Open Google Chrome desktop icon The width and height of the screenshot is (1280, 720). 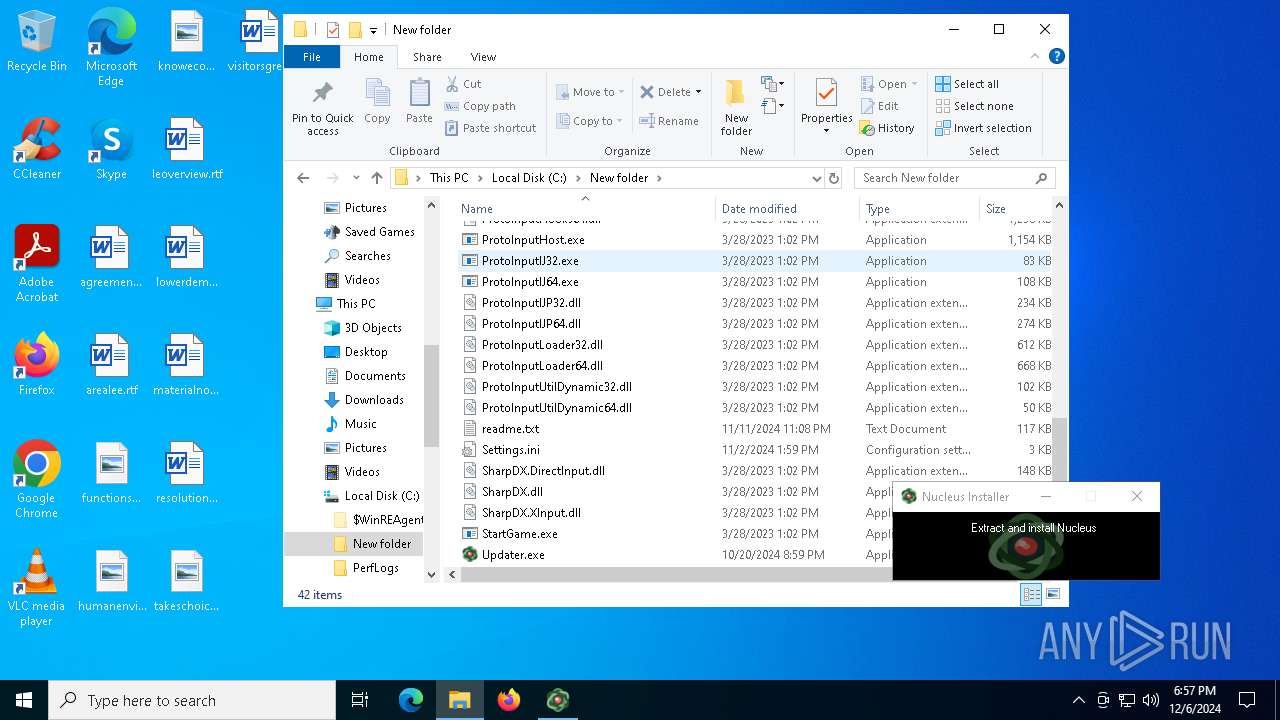tap(36, 480)
